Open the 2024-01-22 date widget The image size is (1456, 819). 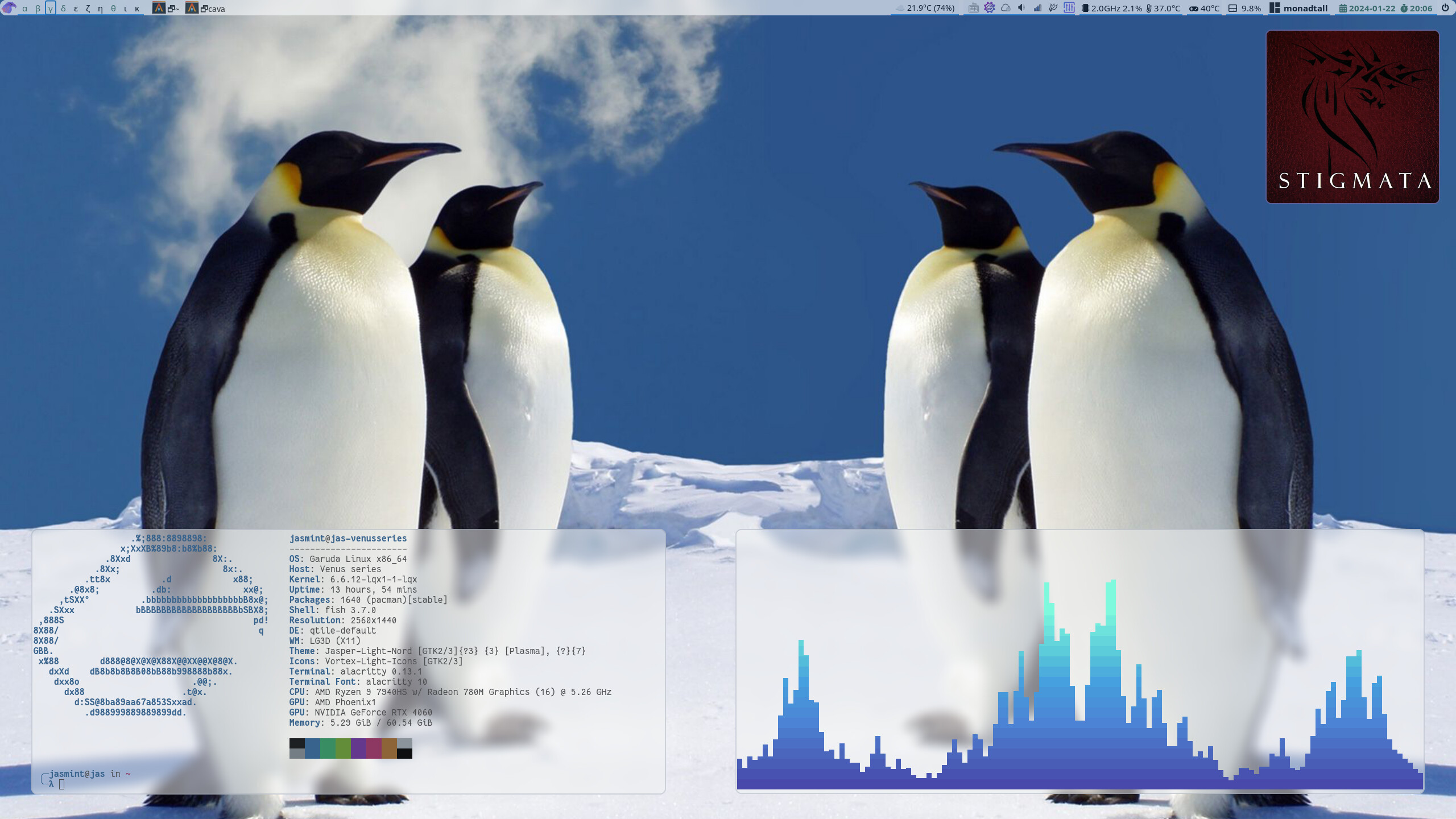[x=1372, y=9]
